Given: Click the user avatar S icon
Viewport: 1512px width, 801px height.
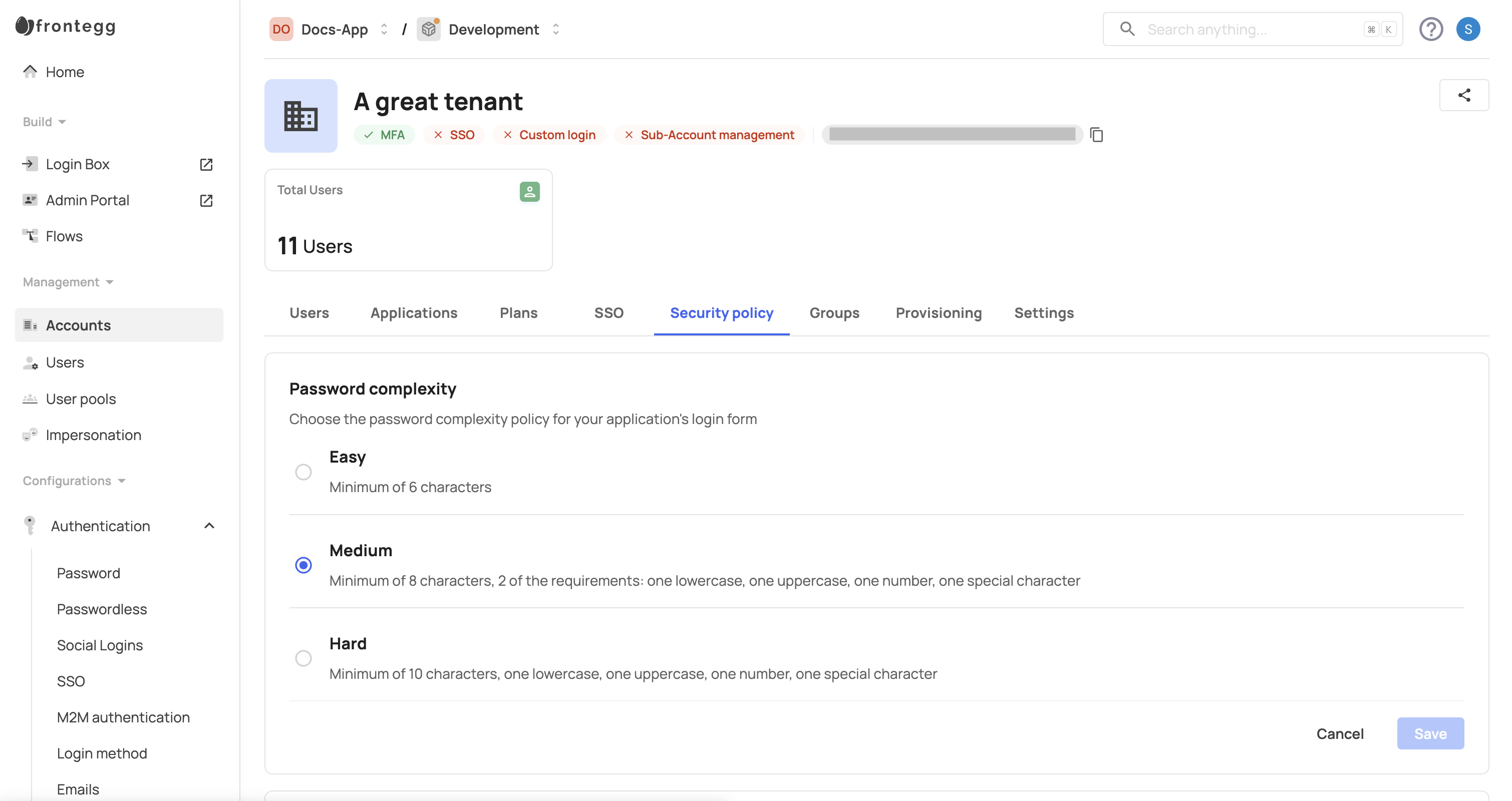Looking at the screenshot, I should click(x=1467, y=30).
